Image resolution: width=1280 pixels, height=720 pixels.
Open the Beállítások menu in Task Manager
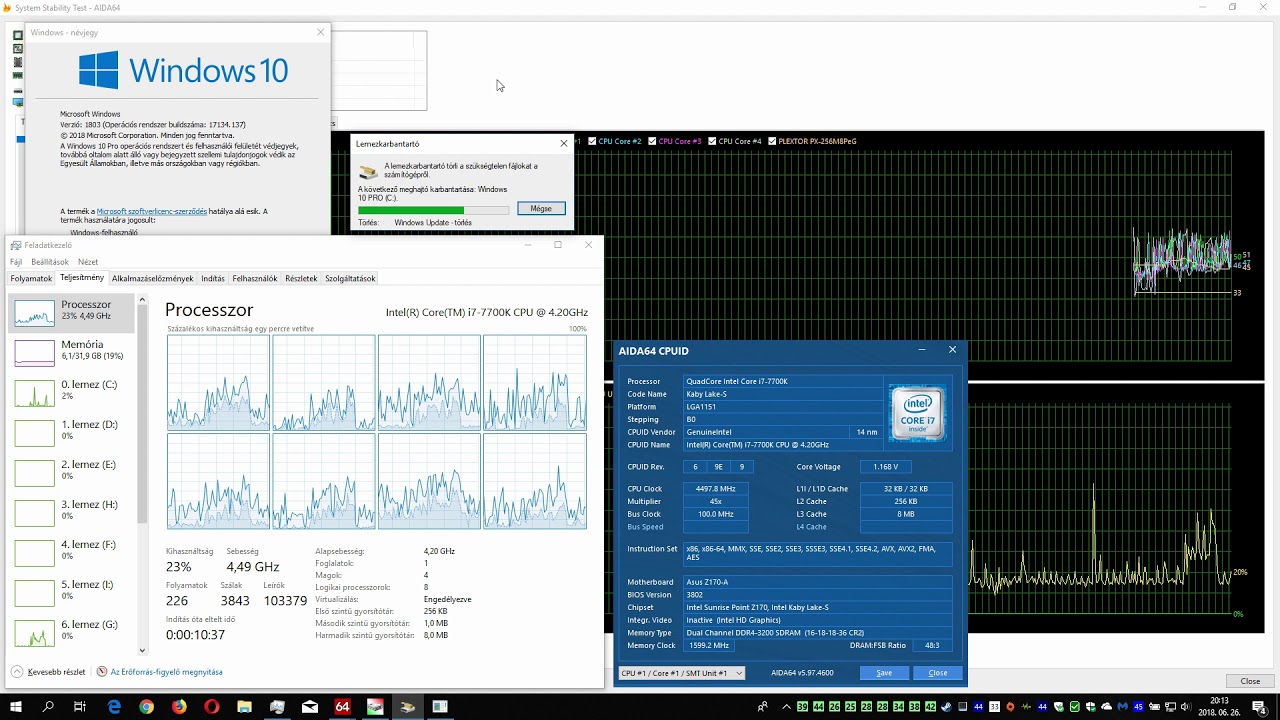[50, 262]
